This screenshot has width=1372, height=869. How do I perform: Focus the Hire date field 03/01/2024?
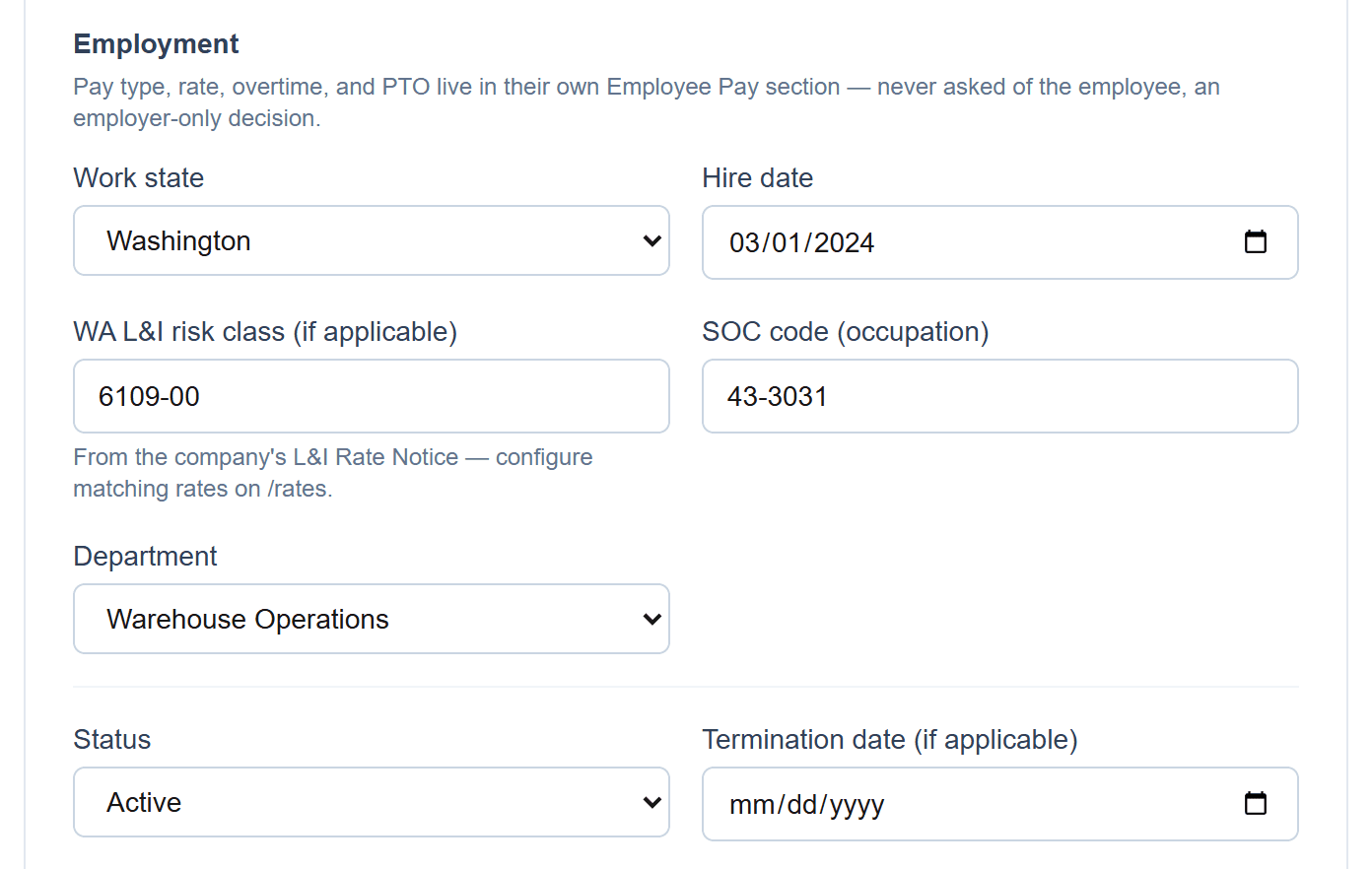[x=1000, y=242]
